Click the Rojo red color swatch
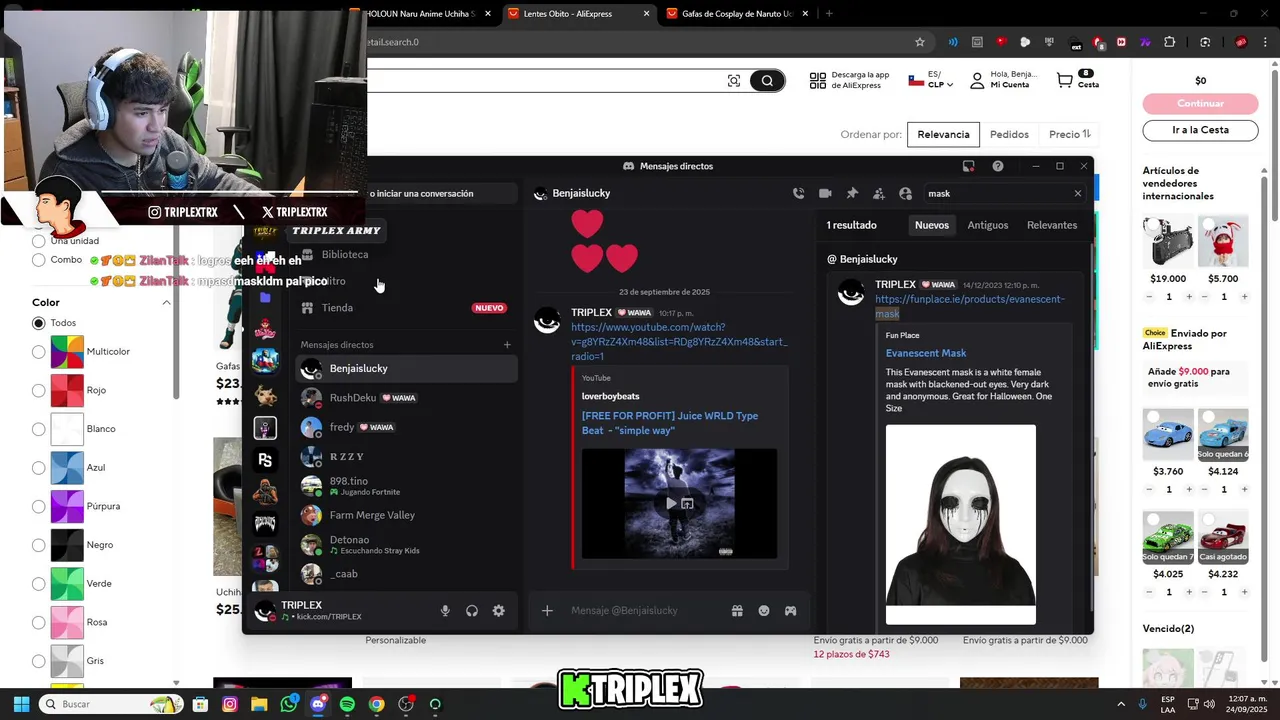Image resolution: width=1280 pixels, height=720 pixels. pos(67,390)
